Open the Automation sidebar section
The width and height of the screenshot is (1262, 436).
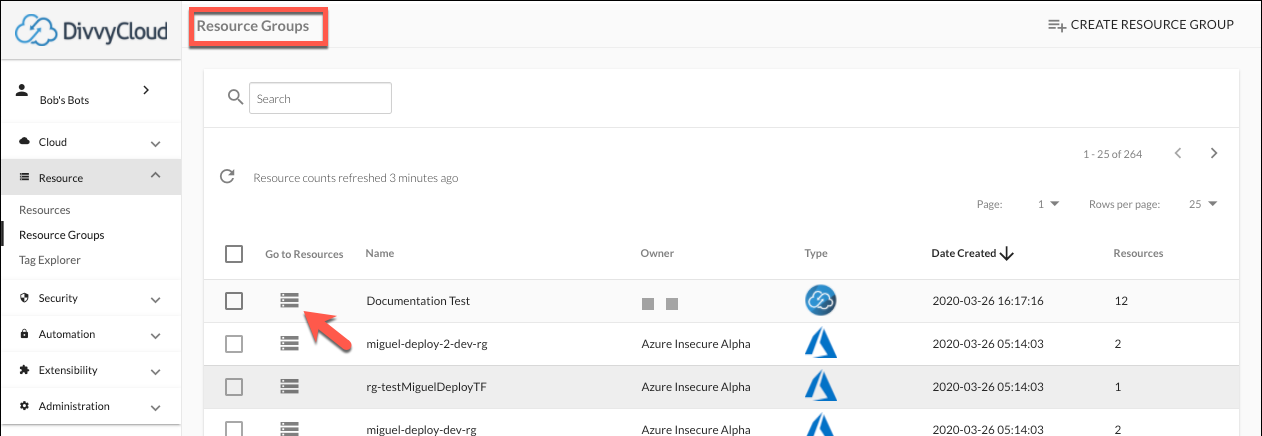click(x=90, y=334)
